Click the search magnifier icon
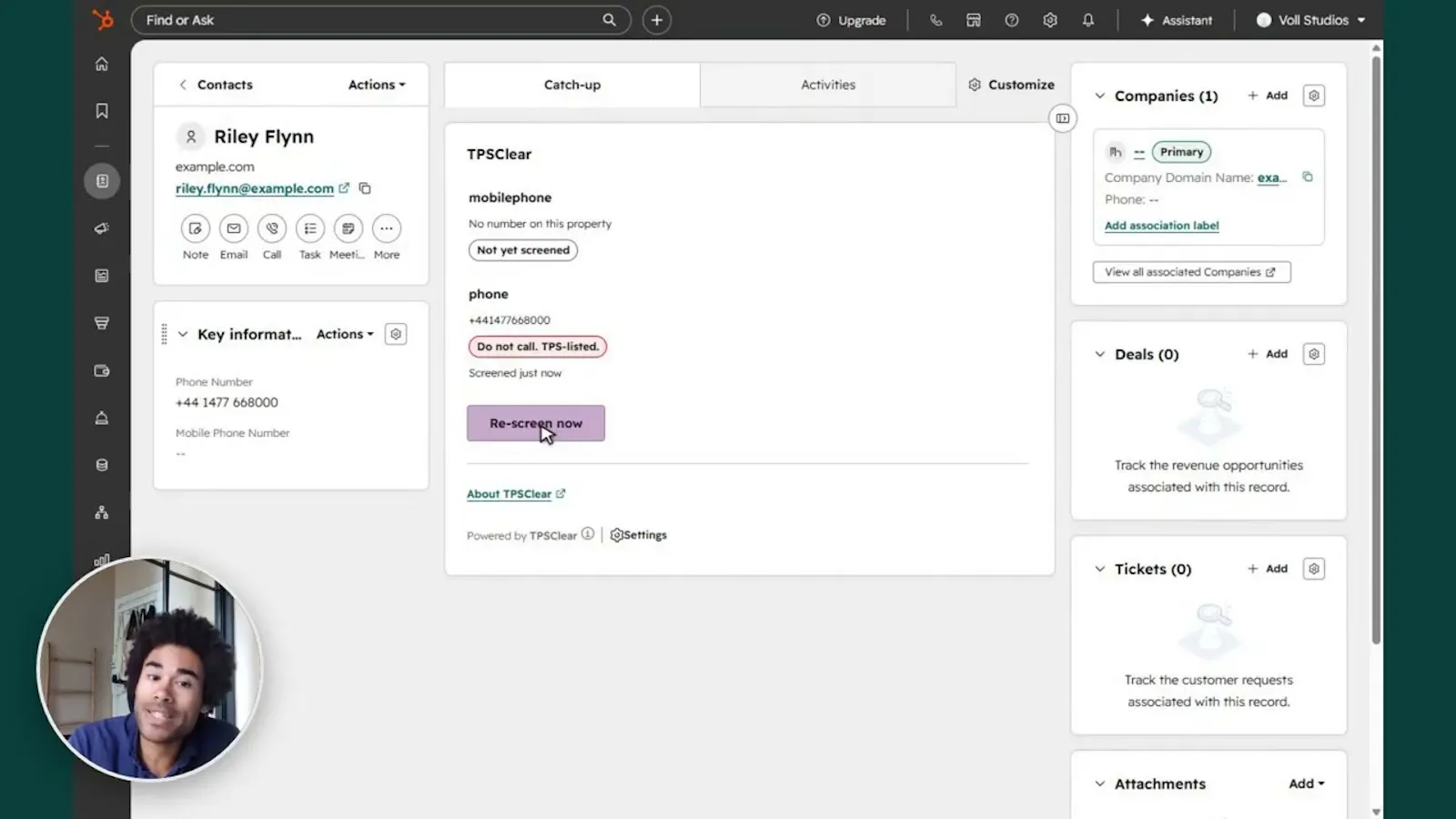 [x=609, y=20]
